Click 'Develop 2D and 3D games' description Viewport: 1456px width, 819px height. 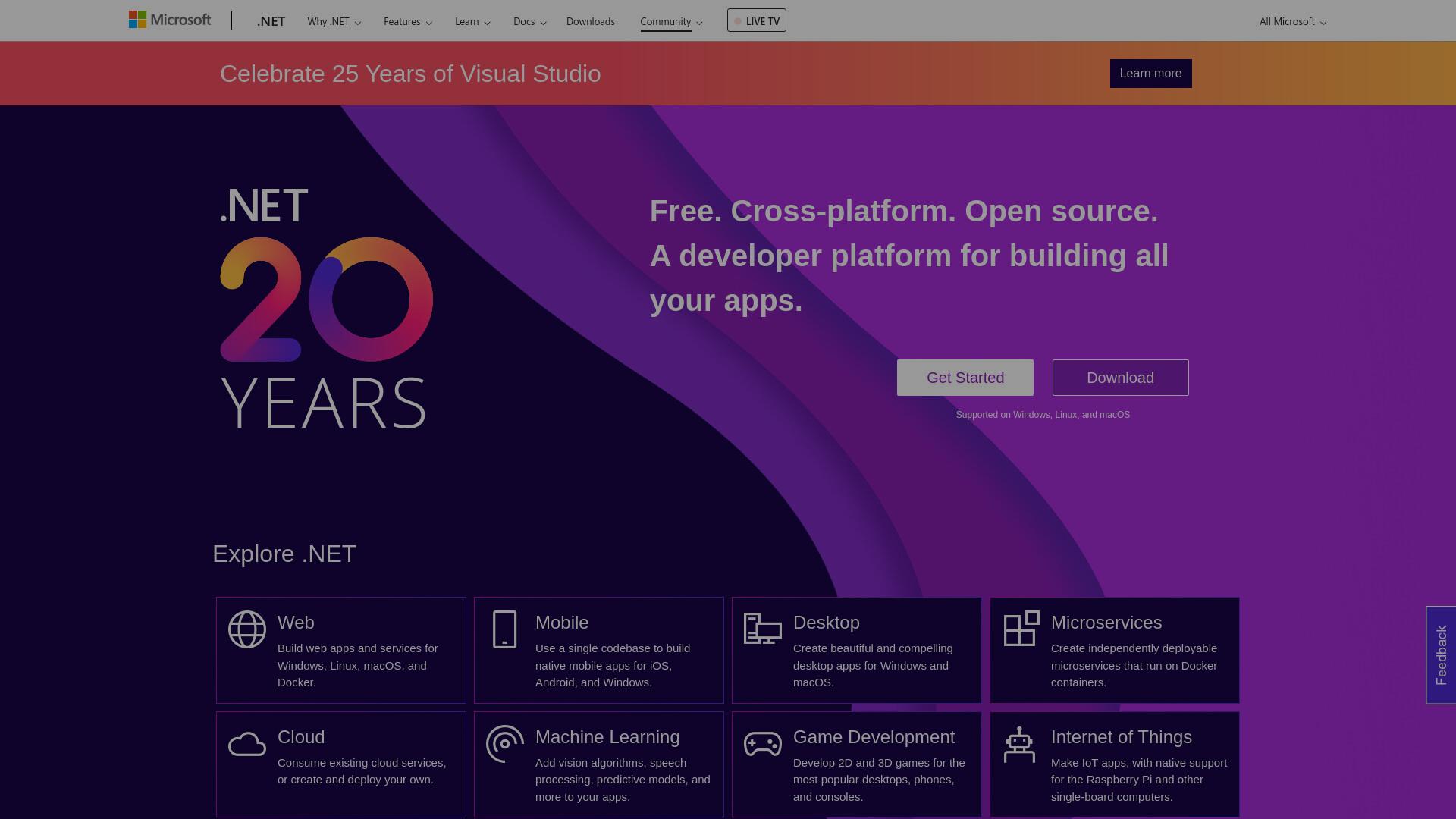pyautogui.click(x=879, y=780)
